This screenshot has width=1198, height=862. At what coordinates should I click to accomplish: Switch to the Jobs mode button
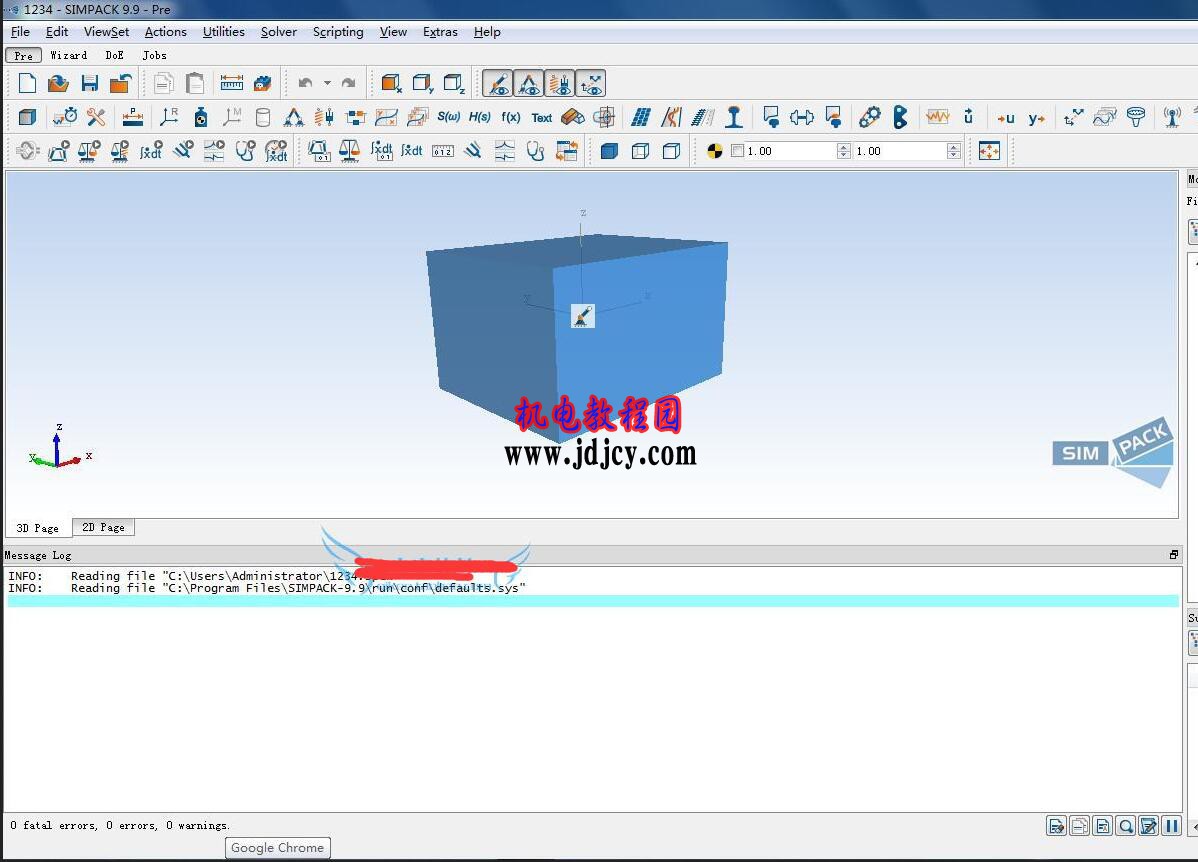tap(154, 55)
